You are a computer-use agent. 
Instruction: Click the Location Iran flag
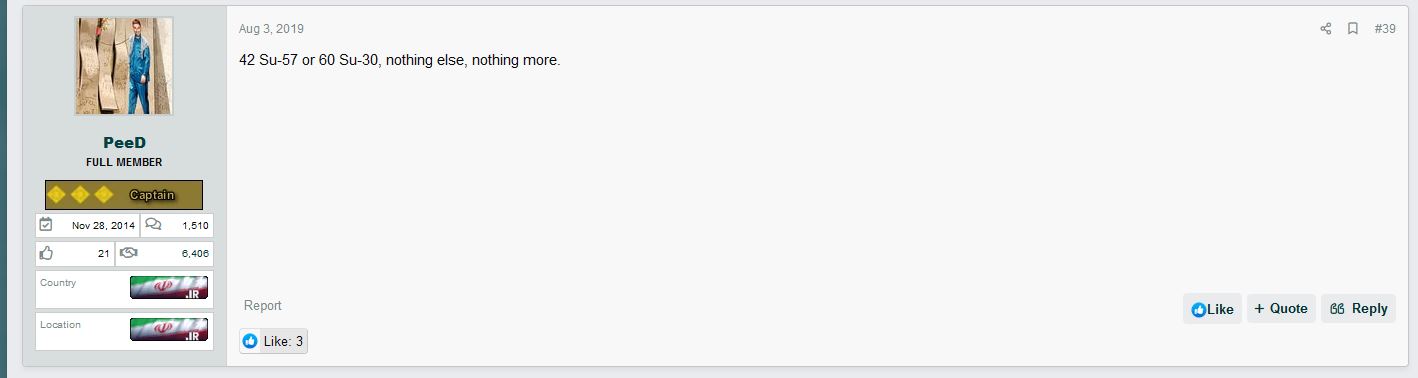[x=169, y=329]
